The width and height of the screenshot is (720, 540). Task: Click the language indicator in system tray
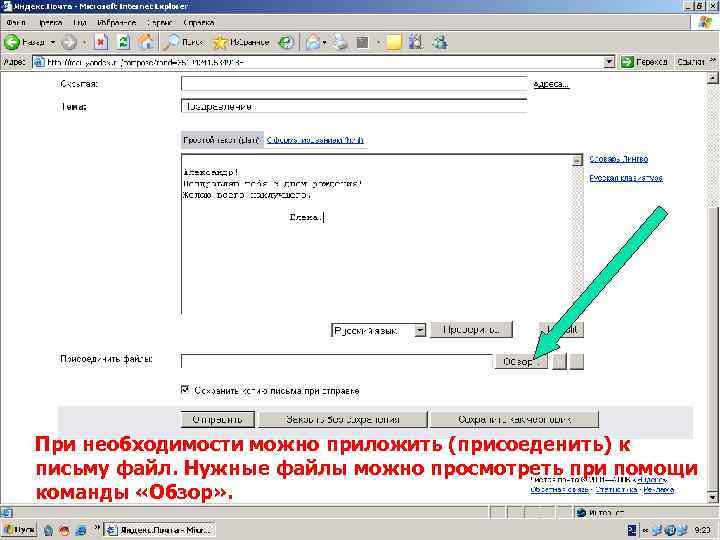click(632, 530)
